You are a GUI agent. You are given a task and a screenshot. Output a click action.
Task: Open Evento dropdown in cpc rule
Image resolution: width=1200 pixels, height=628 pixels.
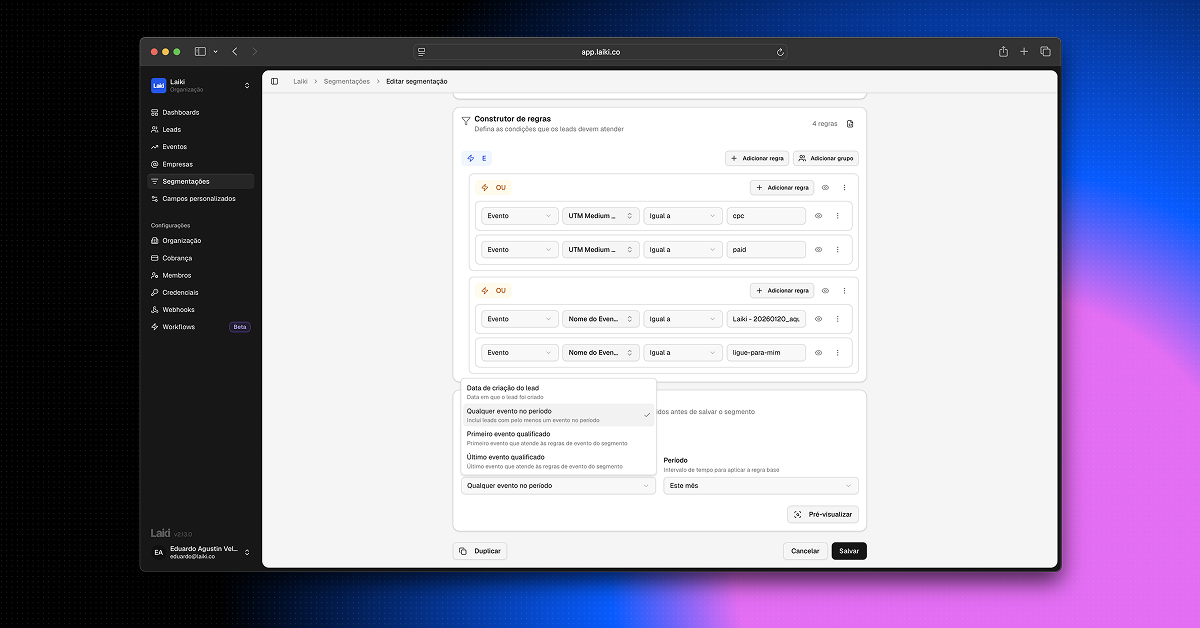pyautogui.click(x=520, y=216)
